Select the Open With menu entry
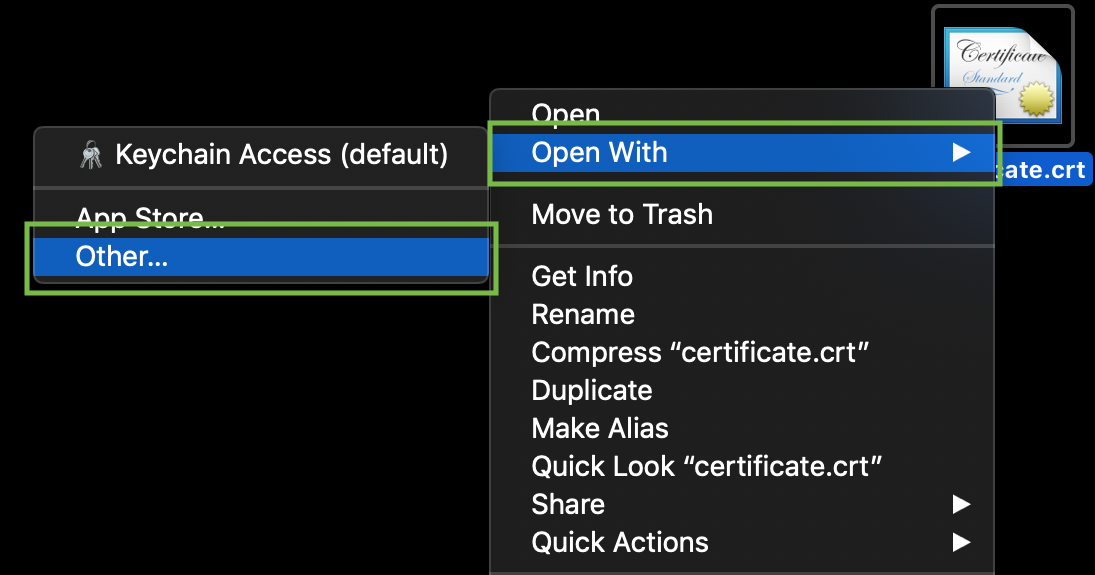 (600, 152)
